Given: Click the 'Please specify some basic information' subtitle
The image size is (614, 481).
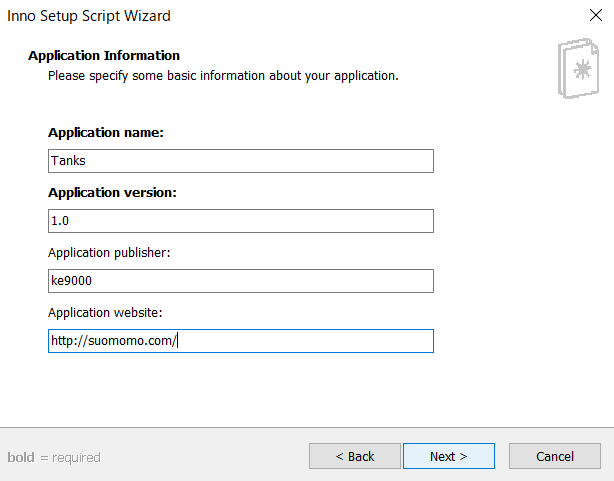Looking at the screenshot, I should point(223,76).
